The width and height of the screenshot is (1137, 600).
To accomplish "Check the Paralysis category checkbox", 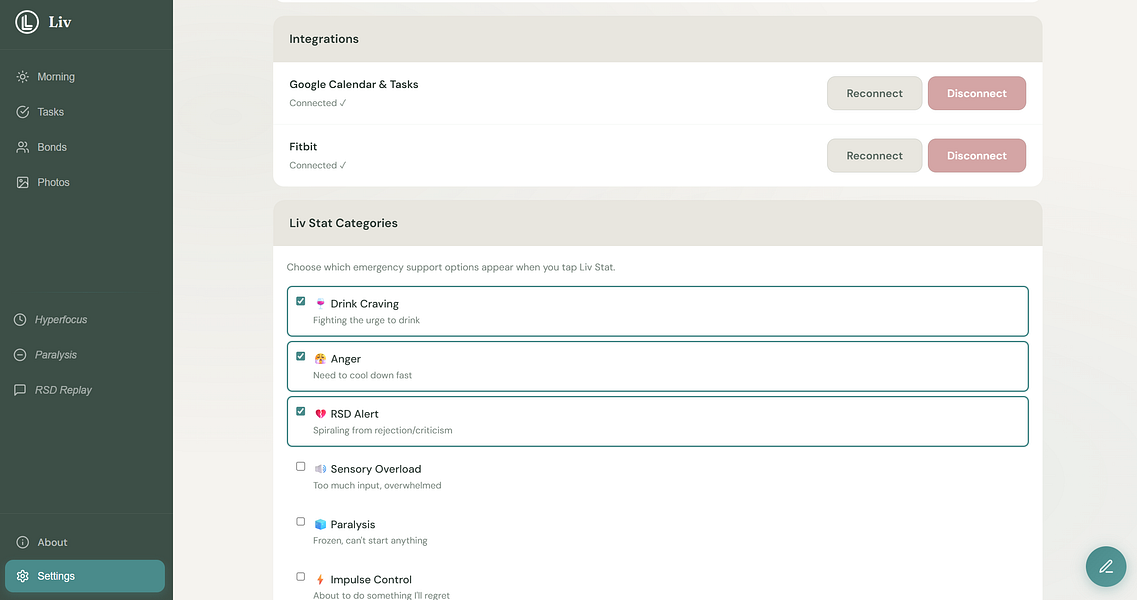I will pyautogui.click(x=301, y=521).
